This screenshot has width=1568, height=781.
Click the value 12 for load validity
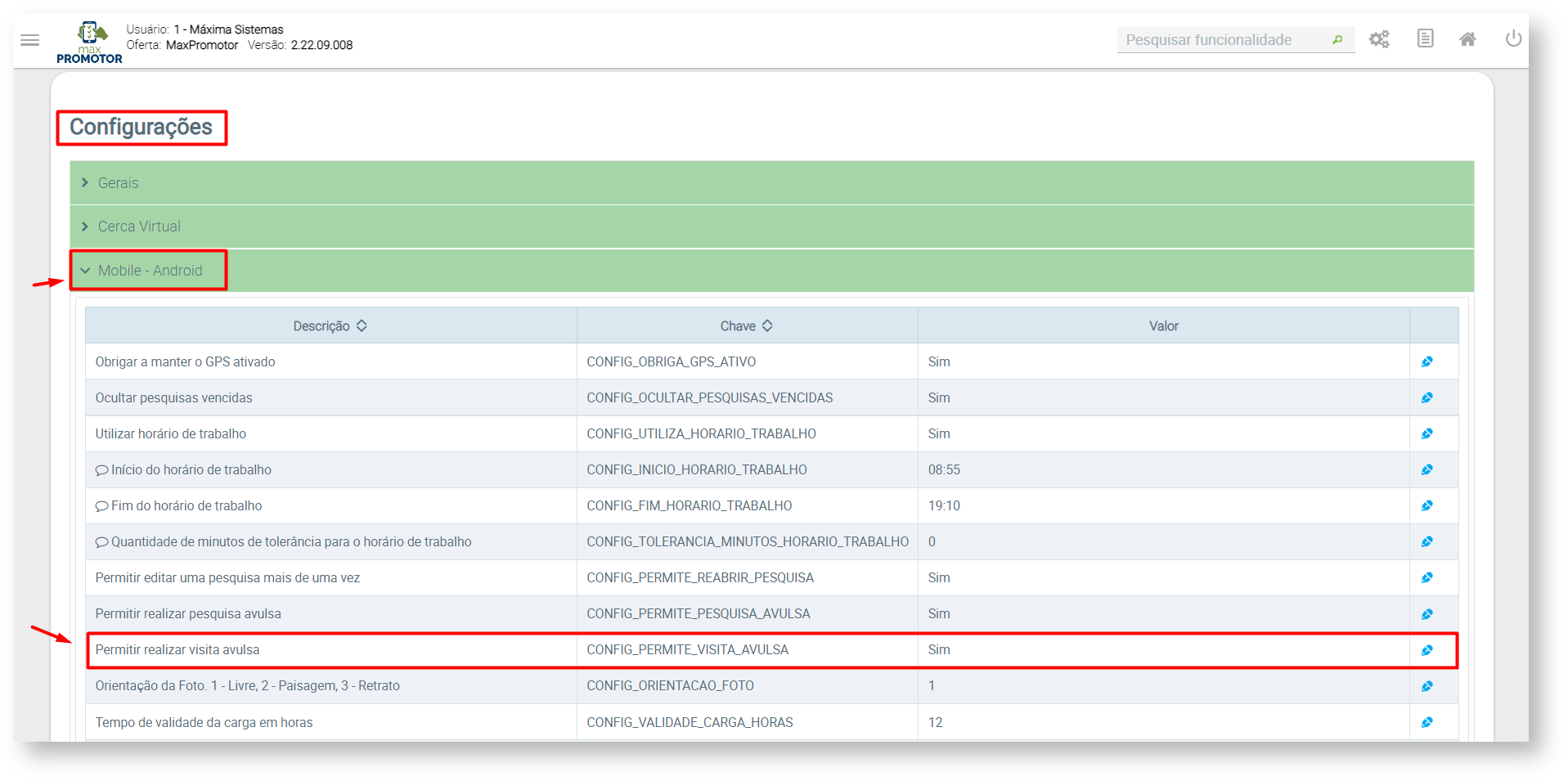[x=935, y=722]
